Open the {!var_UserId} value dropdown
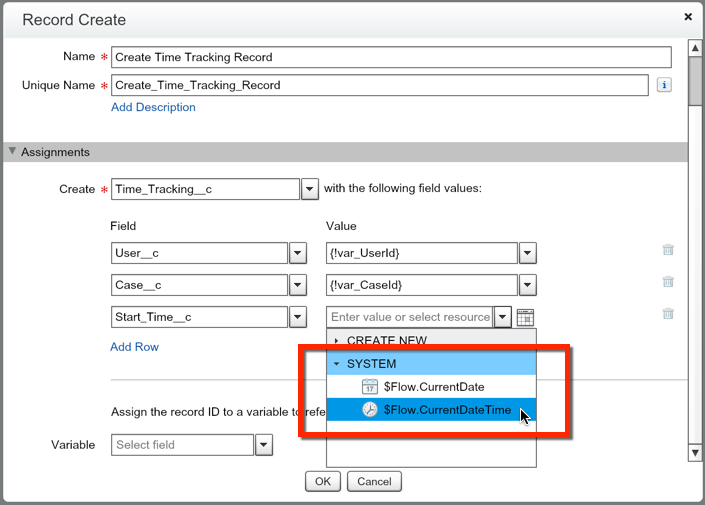Image resolution: width=705 pixels, height=505 pixels. pos(527,253)
